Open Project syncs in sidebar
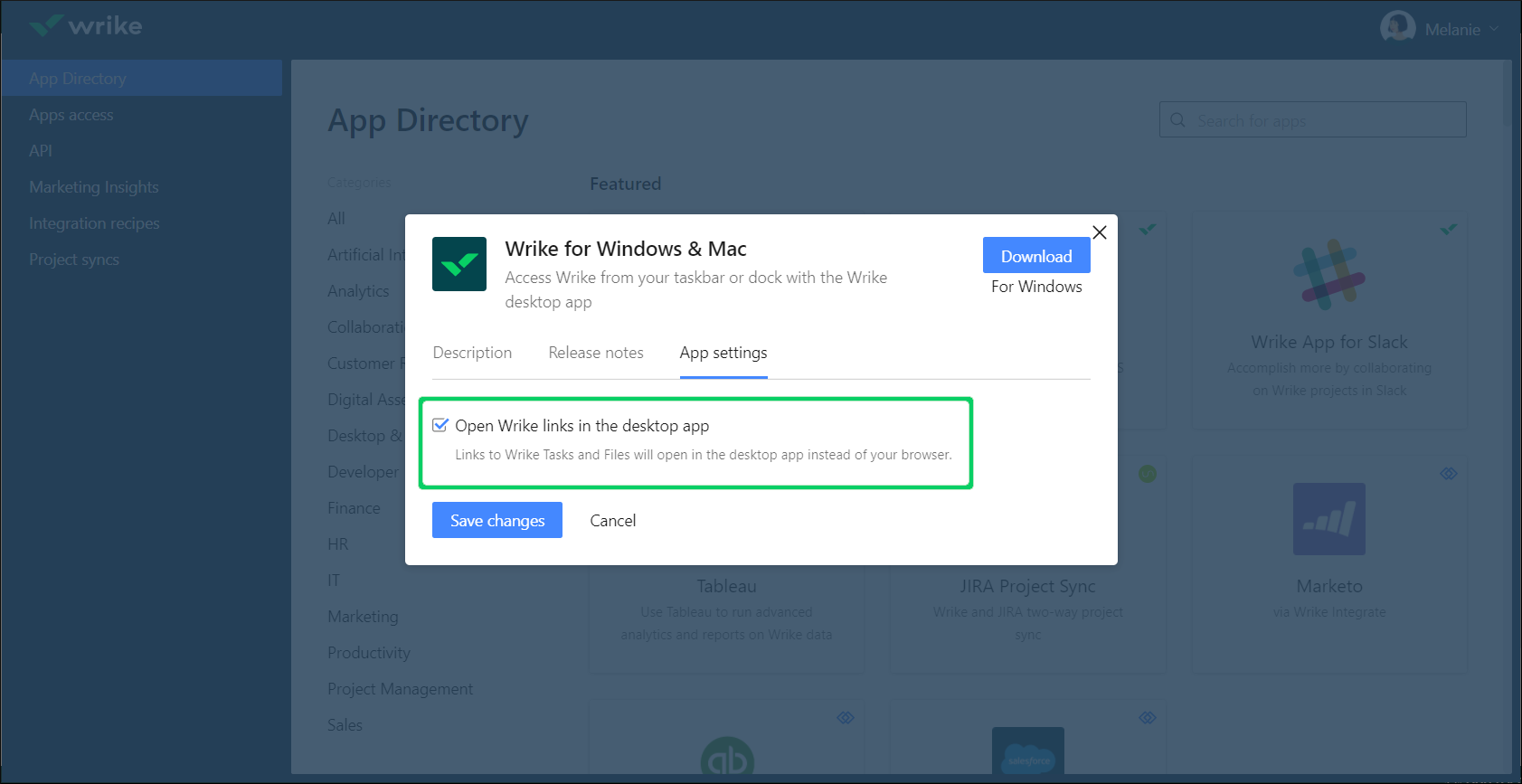This screenshot has width=1522, height=784. (74, 260)
